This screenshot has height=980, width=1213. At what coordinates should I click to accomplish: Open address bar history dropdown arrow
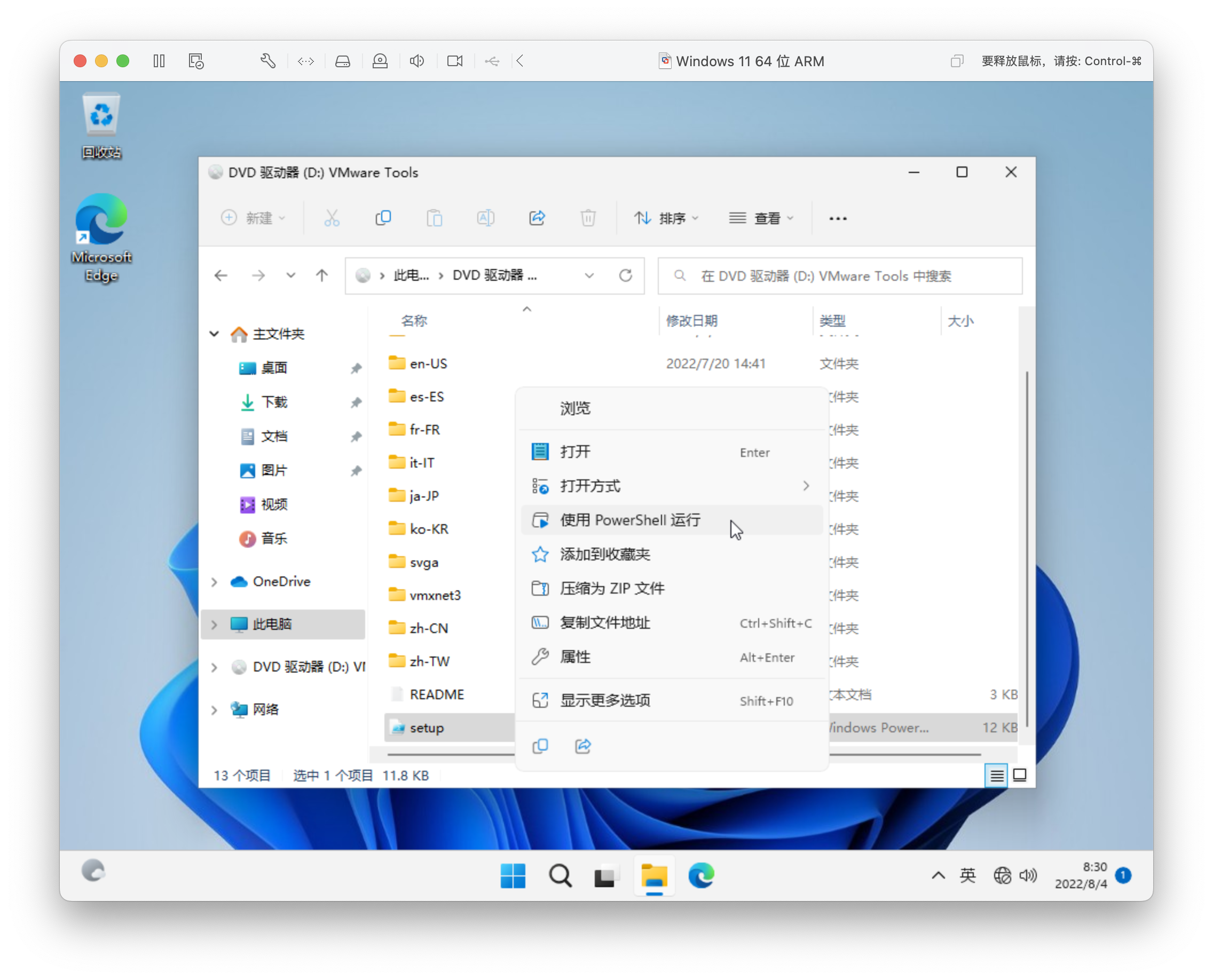click(x=589, y=275)
